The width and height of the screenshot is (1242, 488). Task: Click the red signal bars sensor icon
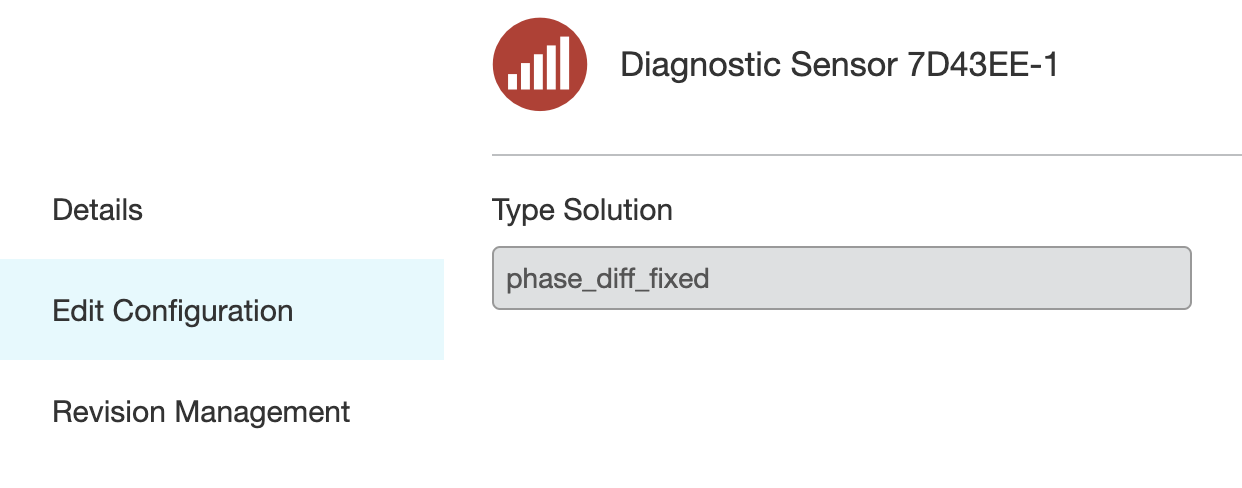(x=540, y=64)
